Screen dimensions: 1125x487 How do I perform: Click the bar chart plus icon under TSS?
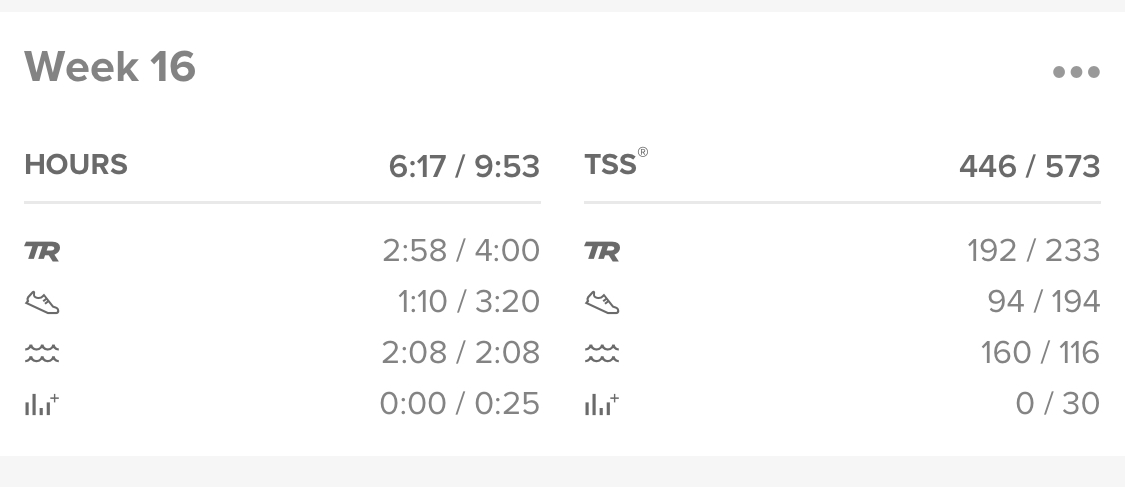coord(601,404)
